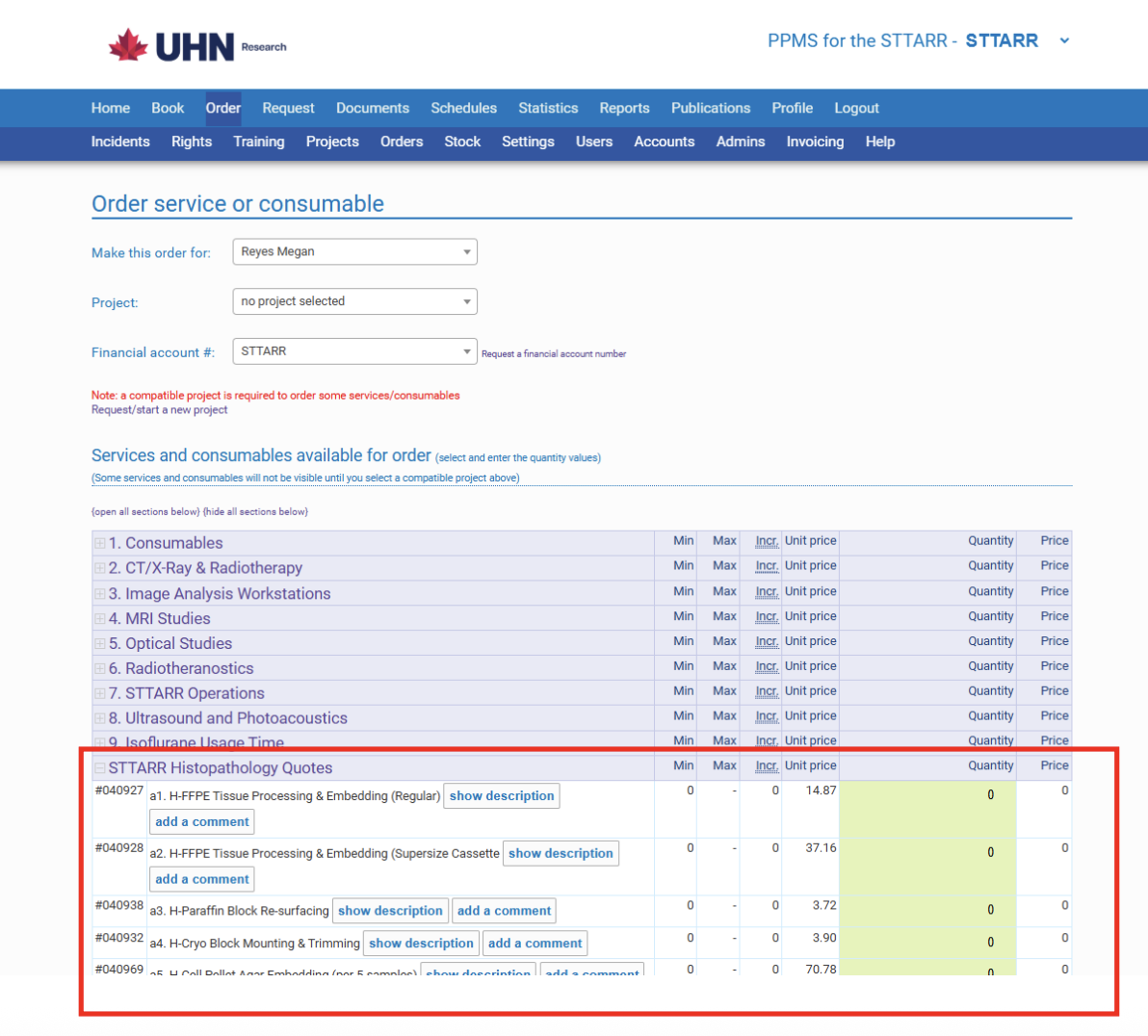Click the Incr. header in Histopathology Quotes row
The height and width of the screenshot is (1036, 1148).
pos(767,765)
